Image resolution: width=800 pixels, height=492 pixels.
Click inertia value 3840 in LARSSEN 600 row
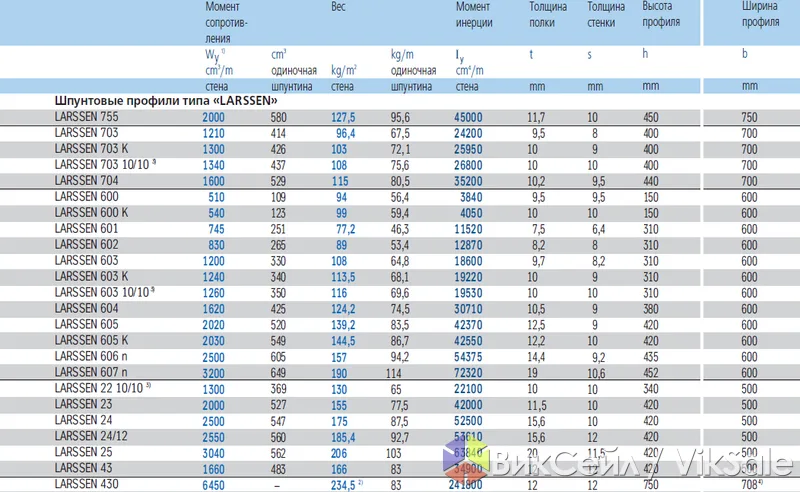point(471,197)
